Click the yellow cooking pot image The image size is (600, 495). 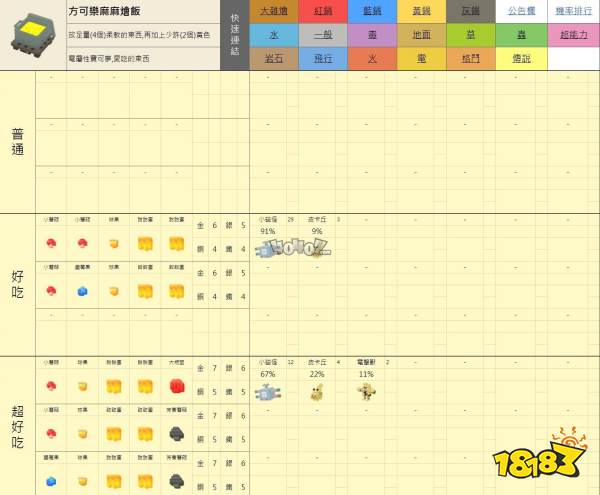pos(33,35)
